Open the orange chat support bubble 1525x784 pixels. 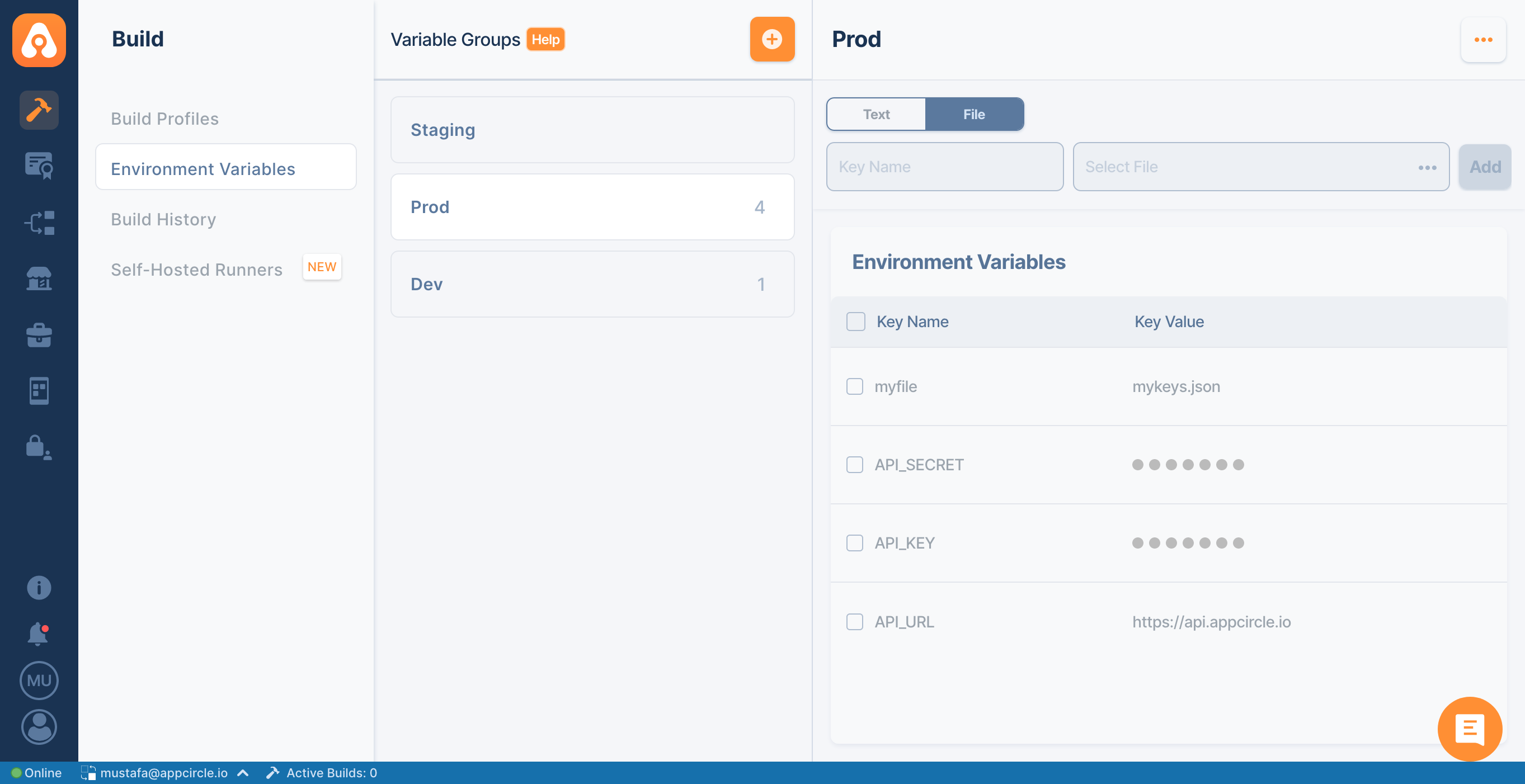(x=1470, y=729)
